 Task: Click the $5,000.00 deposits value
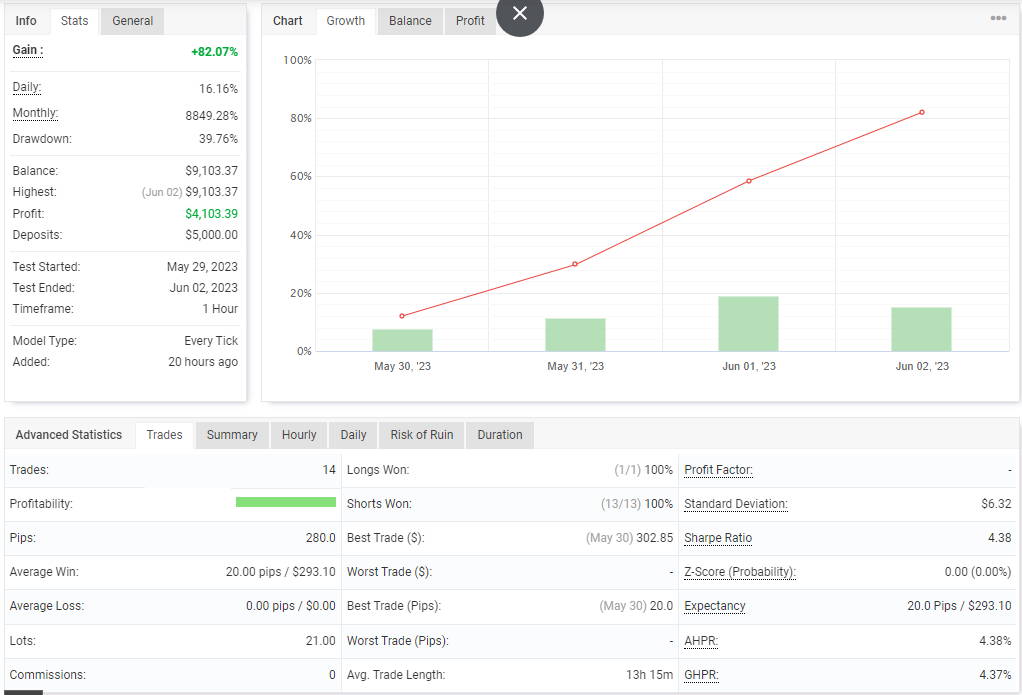tap(212, 235)
